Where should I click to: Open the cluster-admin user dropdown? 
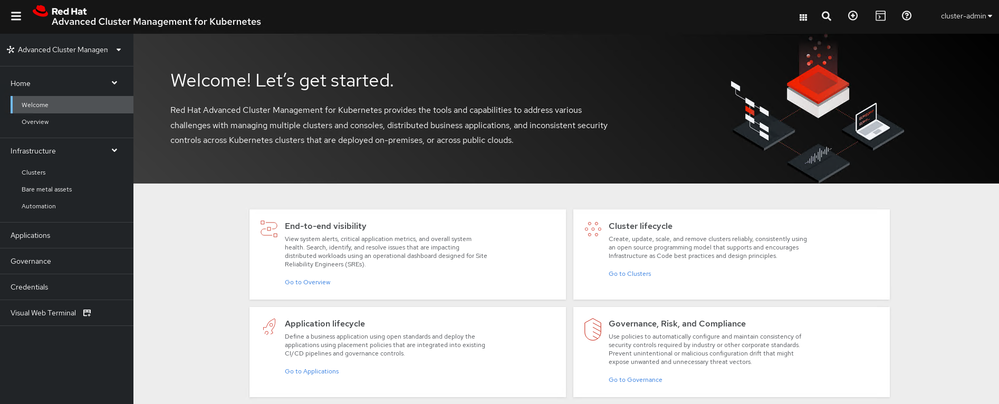(966, 17)
